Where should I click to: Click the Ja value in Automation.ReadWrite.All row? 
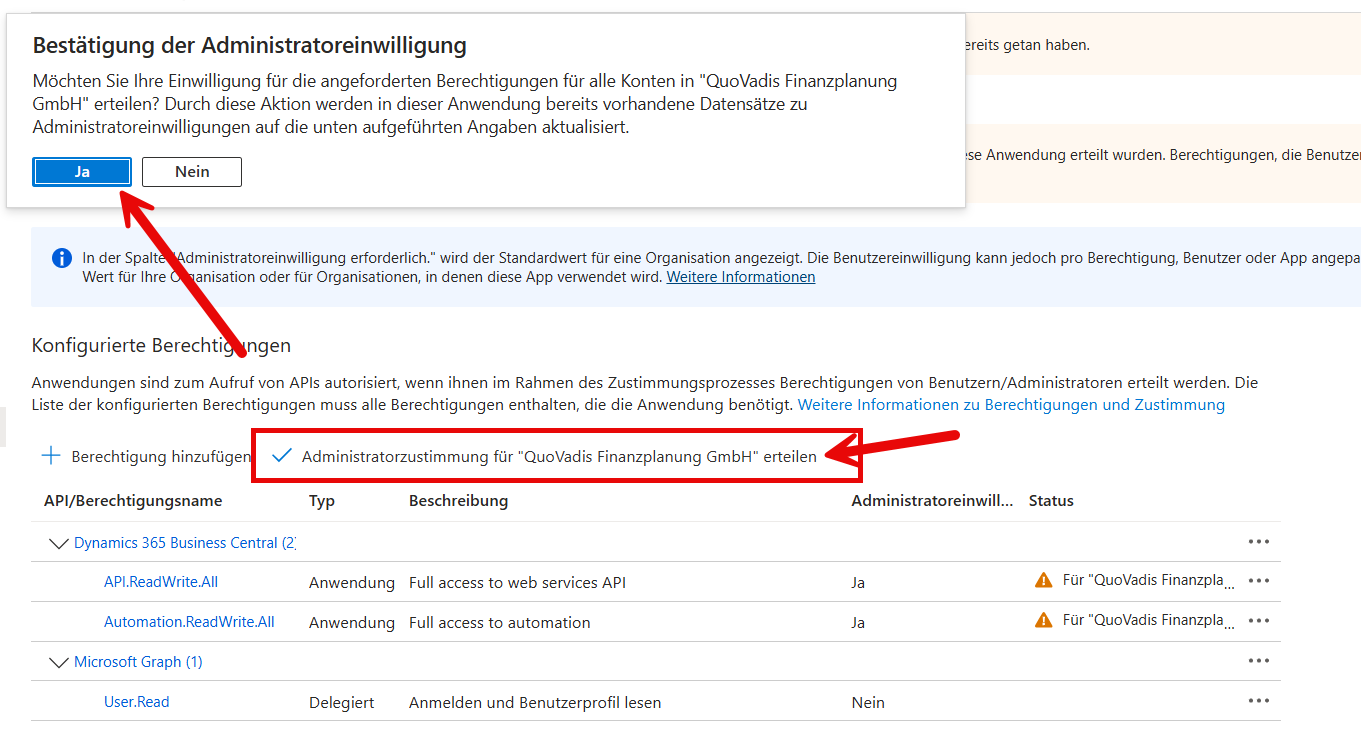[x=858, y=622]
